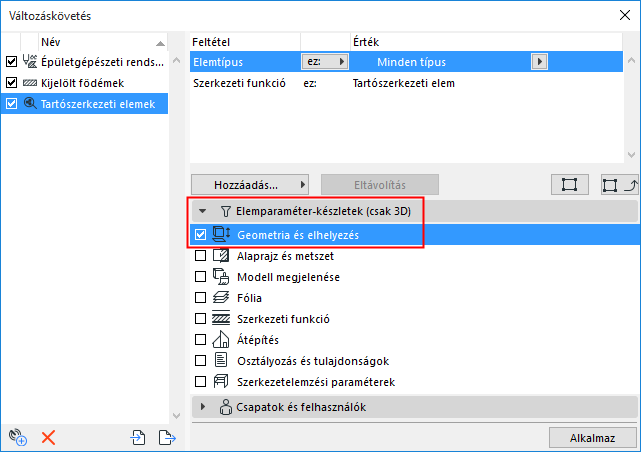Collapse Elemparaméter-készletek section
This screenshot has height=452, width=641.
(x=203, y=211)
